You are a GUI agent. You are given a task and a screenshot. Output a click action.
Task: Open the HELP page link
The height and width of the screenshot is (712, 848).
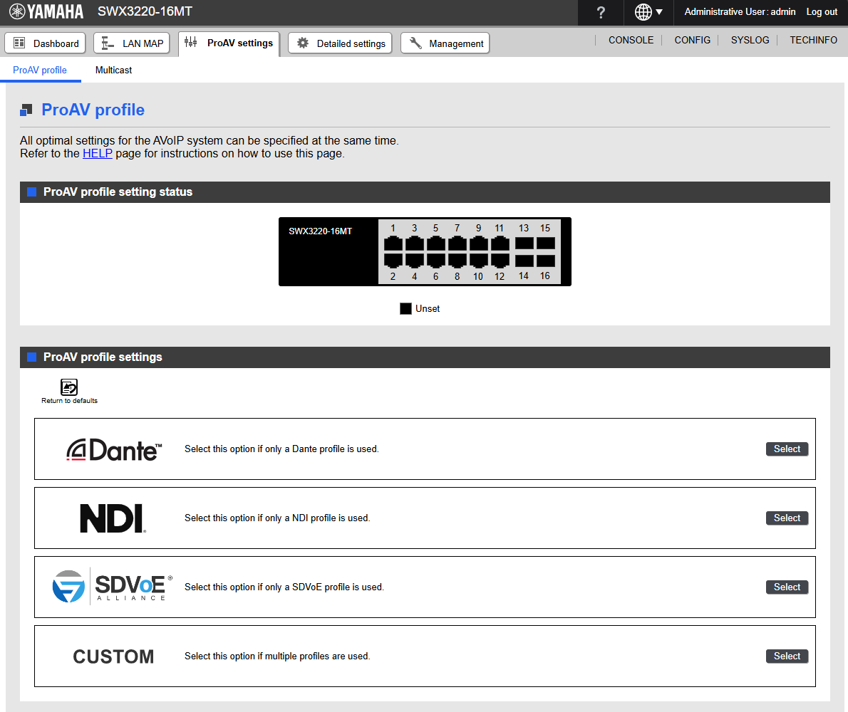pyautogui.click(x=97, y=154)
